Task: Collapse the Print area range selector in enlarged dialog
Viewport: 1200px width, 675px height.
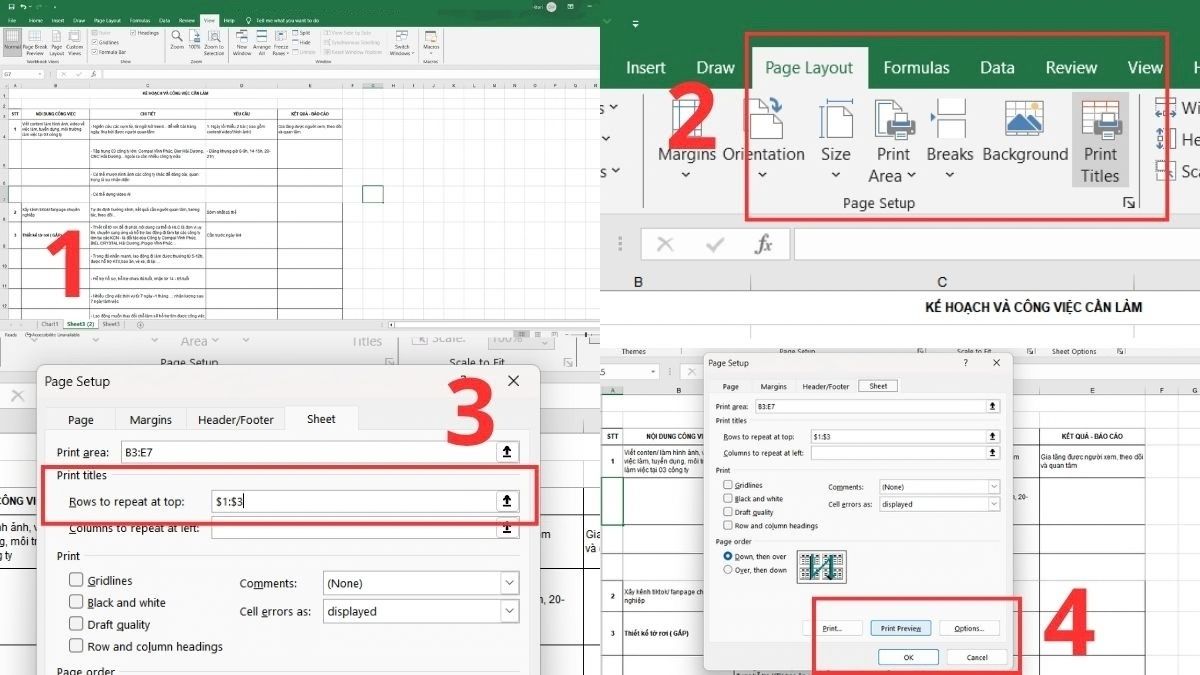Action: click(x=507, y=452)
